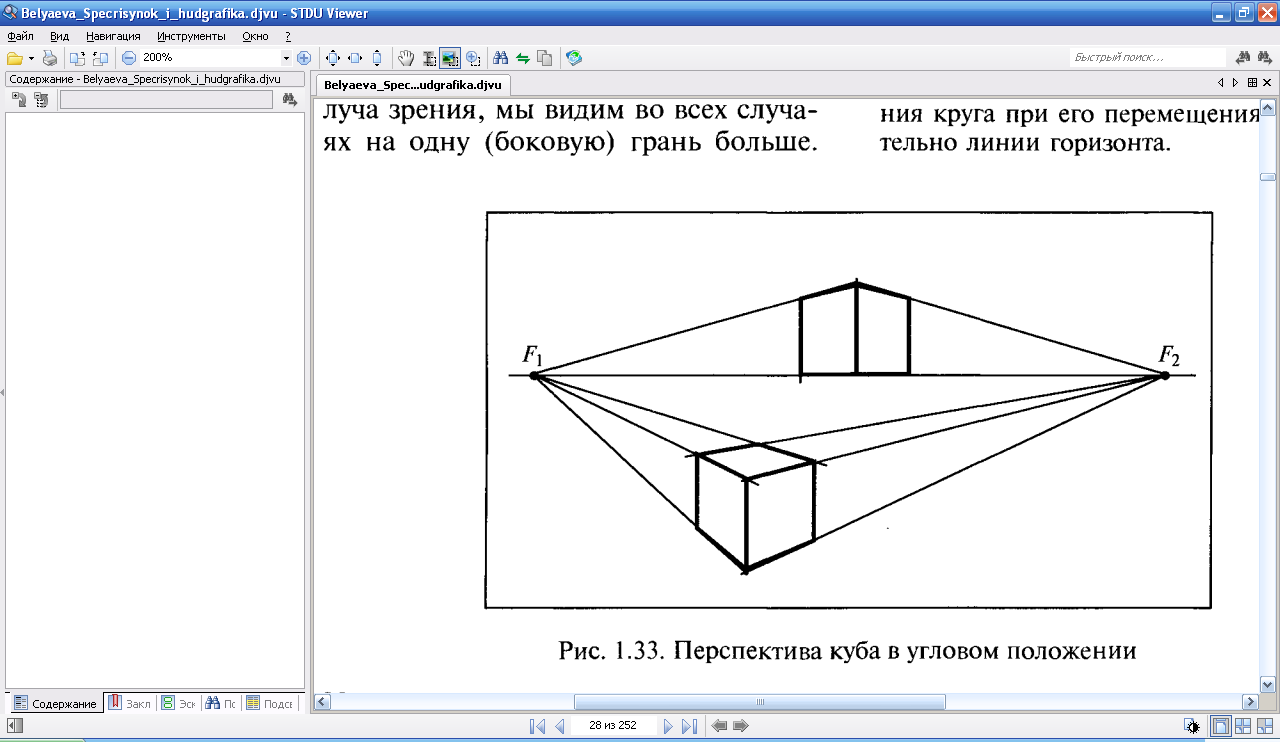Screen dimensions: 1280x742
Task: Go to the last page
Action: click(689, 726)
